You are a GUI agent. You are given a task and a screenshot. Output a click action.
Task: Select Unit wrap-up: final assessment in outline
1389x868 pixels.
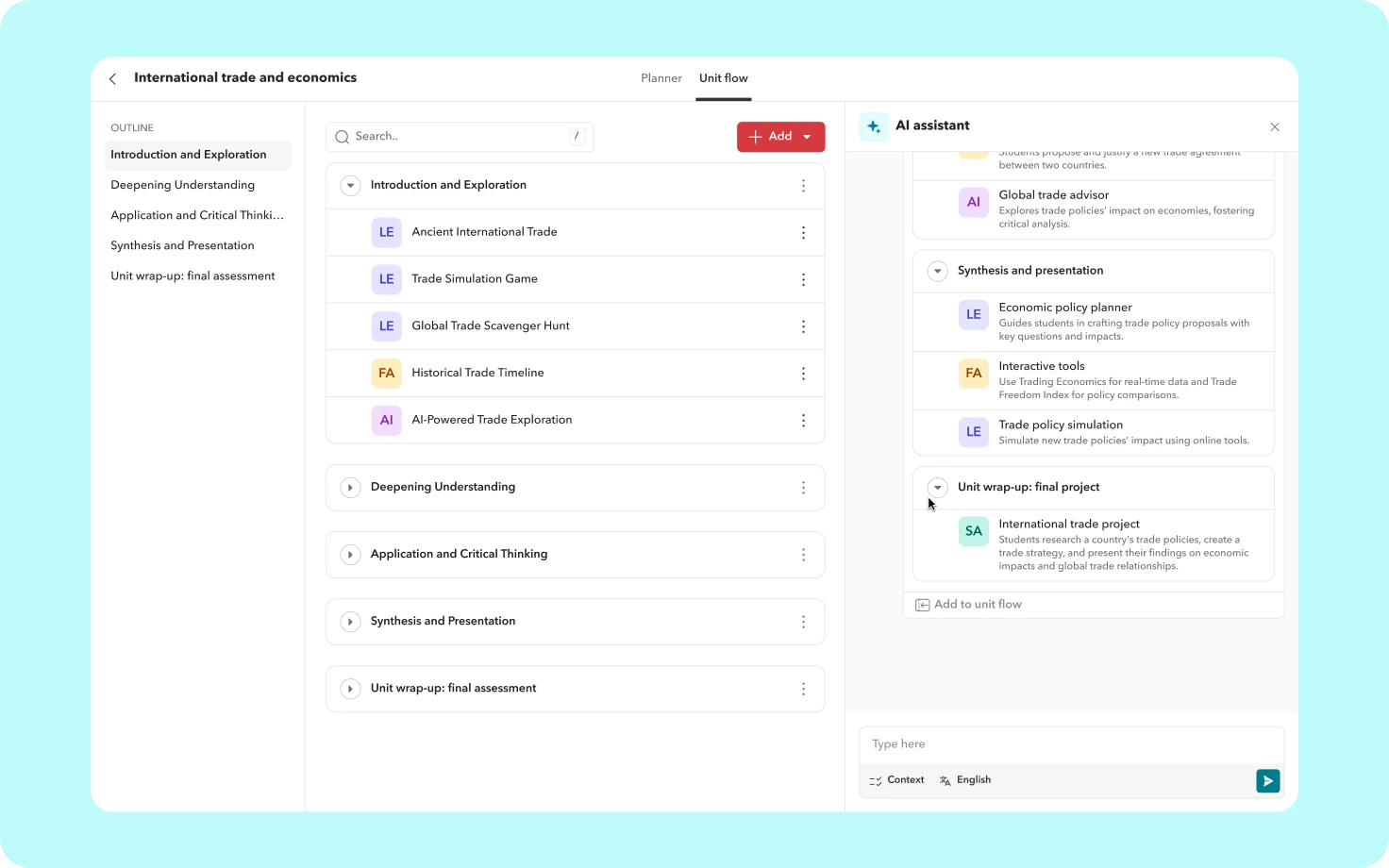point(193,275)
